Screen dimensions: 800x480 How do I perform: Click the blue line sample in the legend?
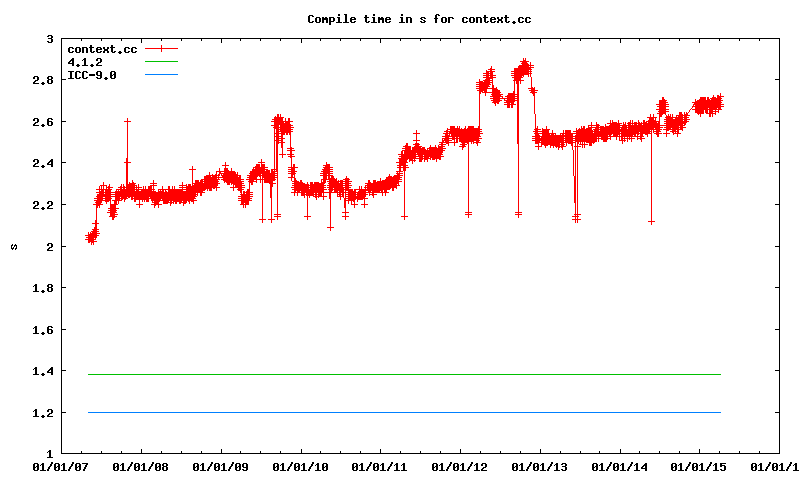[x=160, y=75]
